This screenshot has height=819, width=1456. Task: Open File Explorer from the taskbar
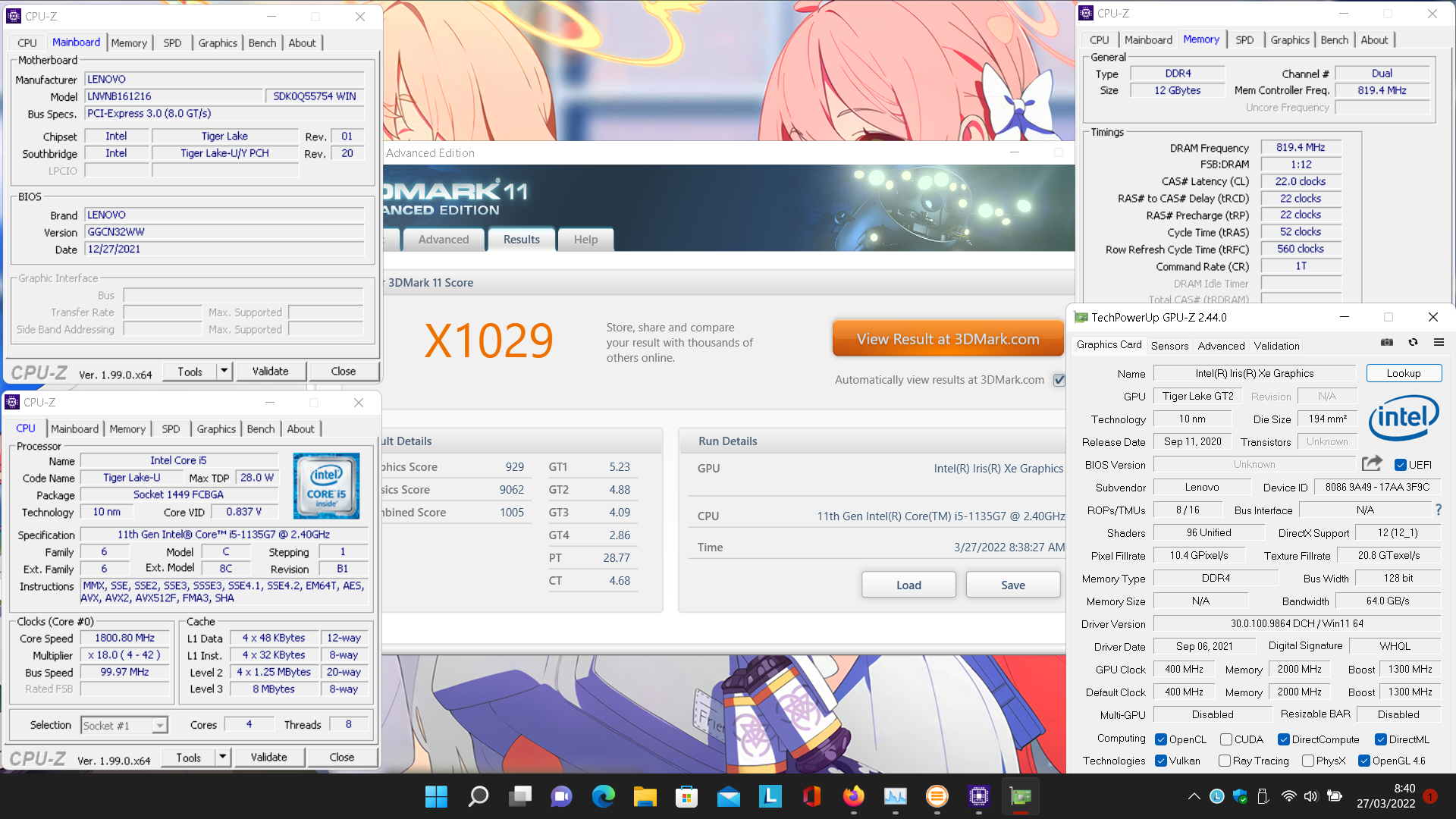tap(645, 796)
